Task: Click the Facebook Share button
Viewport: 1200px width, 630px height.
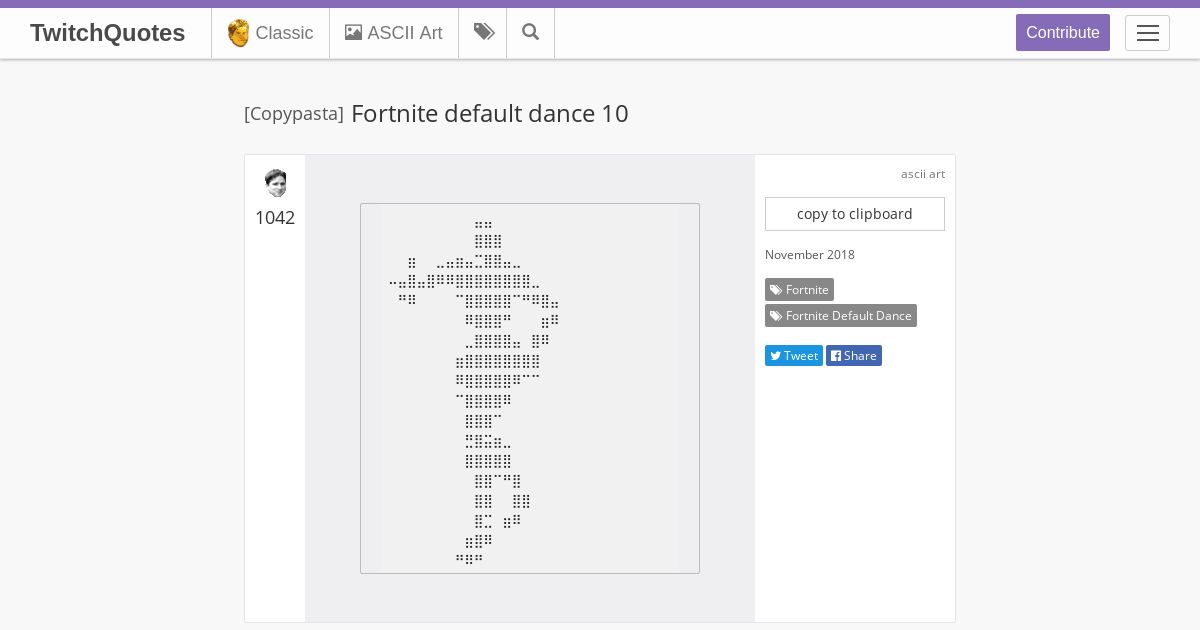Action: tap(854, 356)
